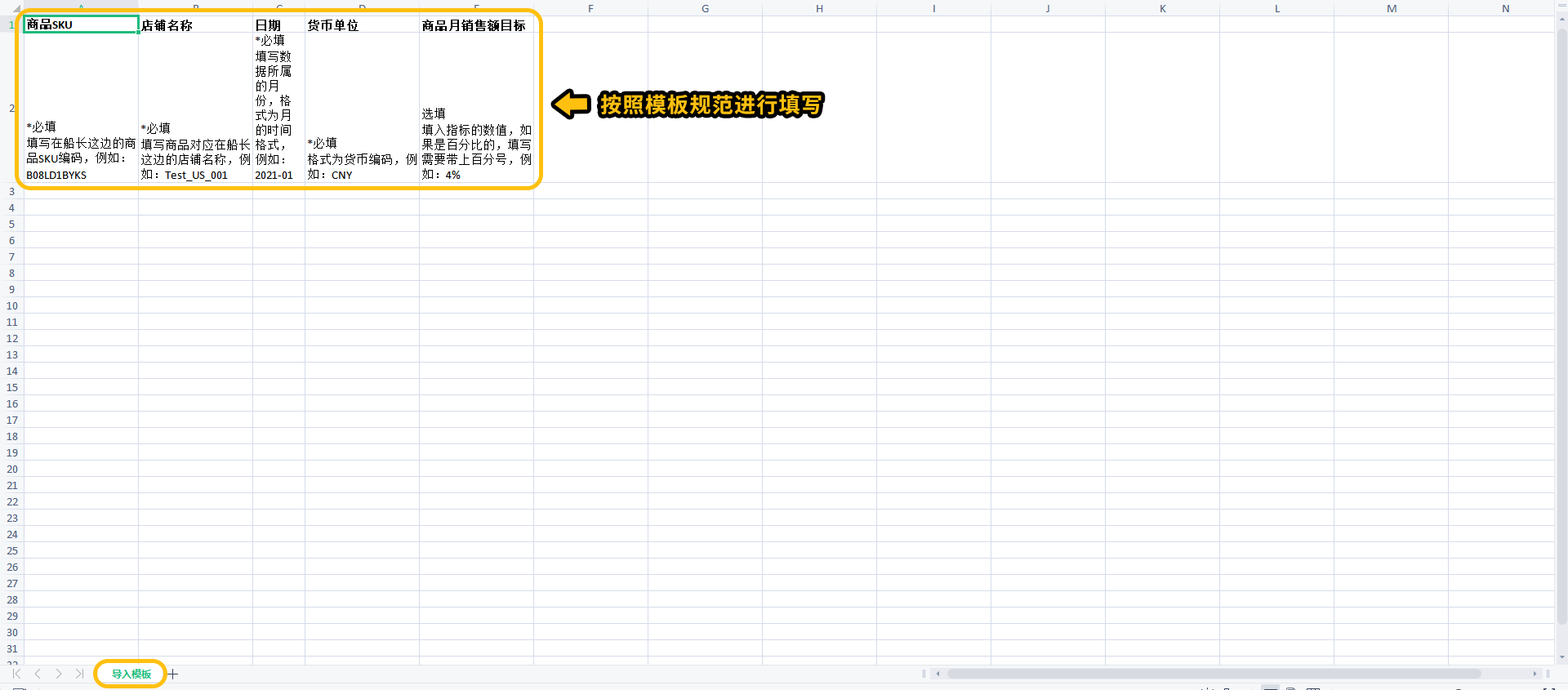
Task: Select row 23 header
Action: tap(11, 518)
